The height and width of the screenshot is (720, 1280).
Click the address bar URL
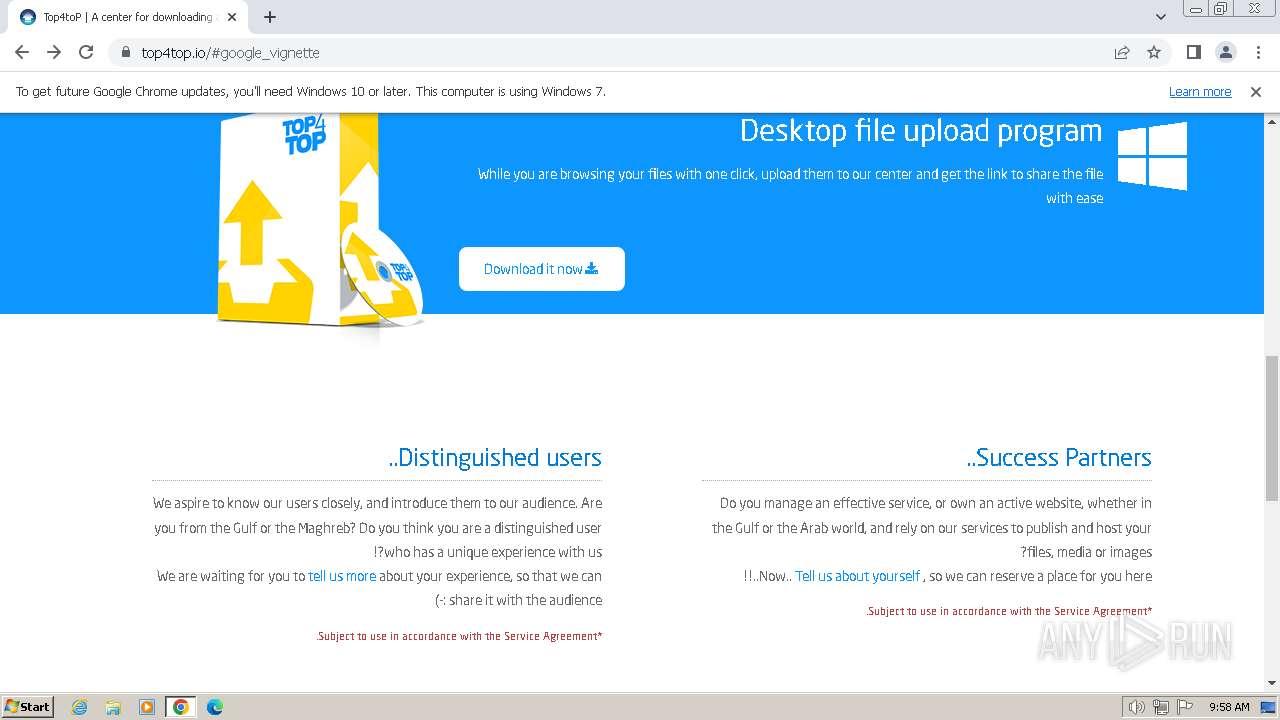tap(231, 52)
